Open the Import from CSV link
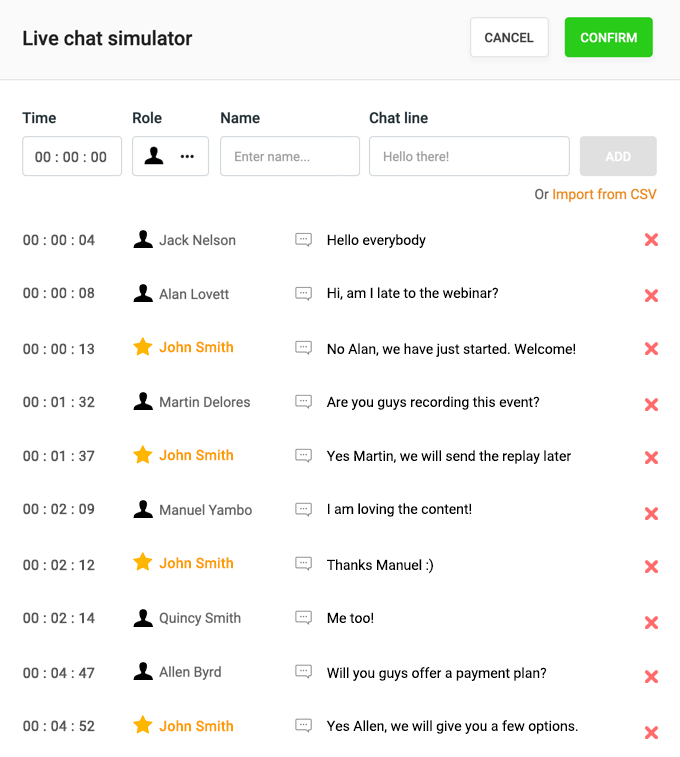The height and width of the screenshot is (757, 680). coord(604,194)
